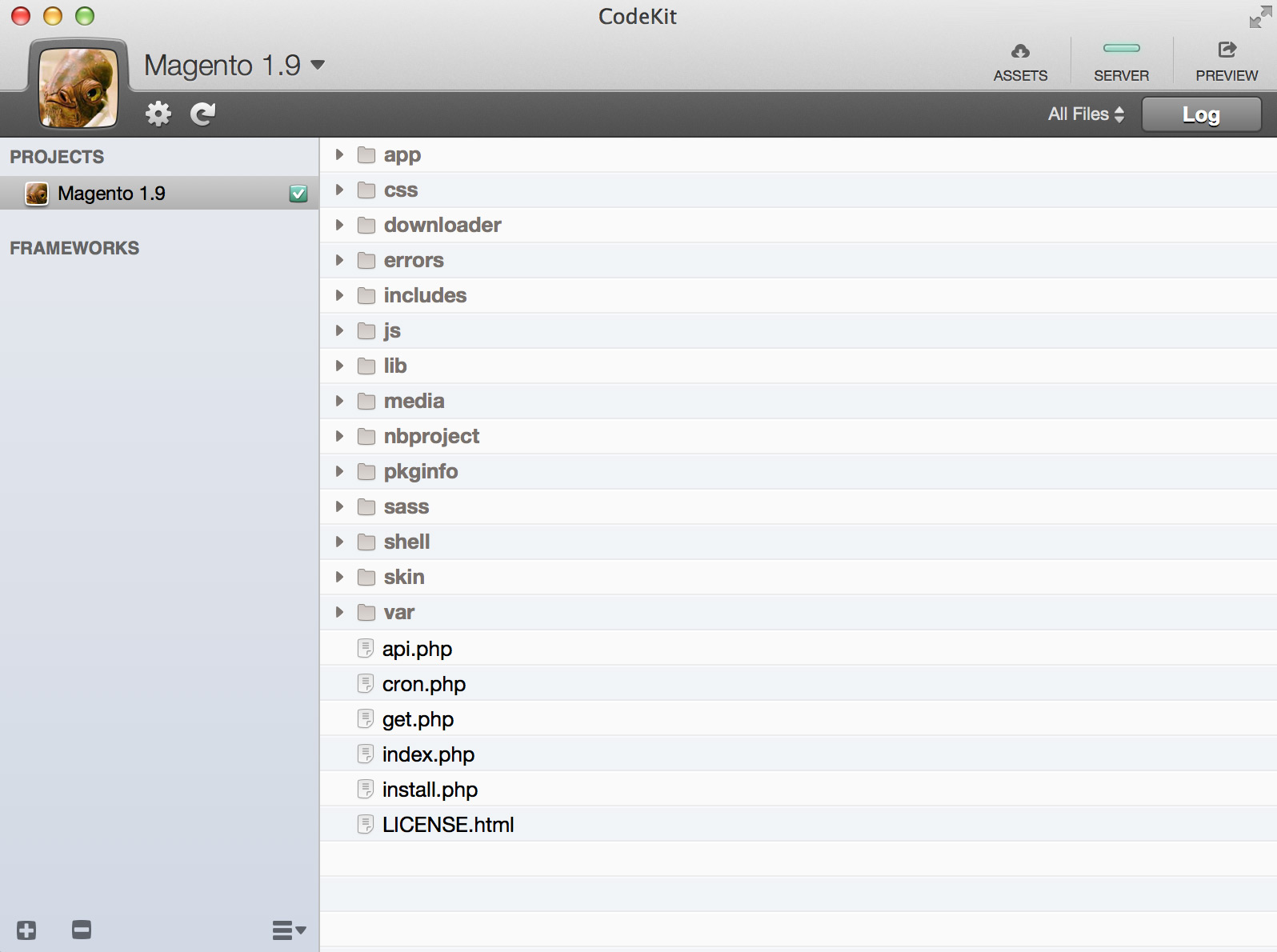Click the fullscreen arrows icon

[x=1260, y=17]
